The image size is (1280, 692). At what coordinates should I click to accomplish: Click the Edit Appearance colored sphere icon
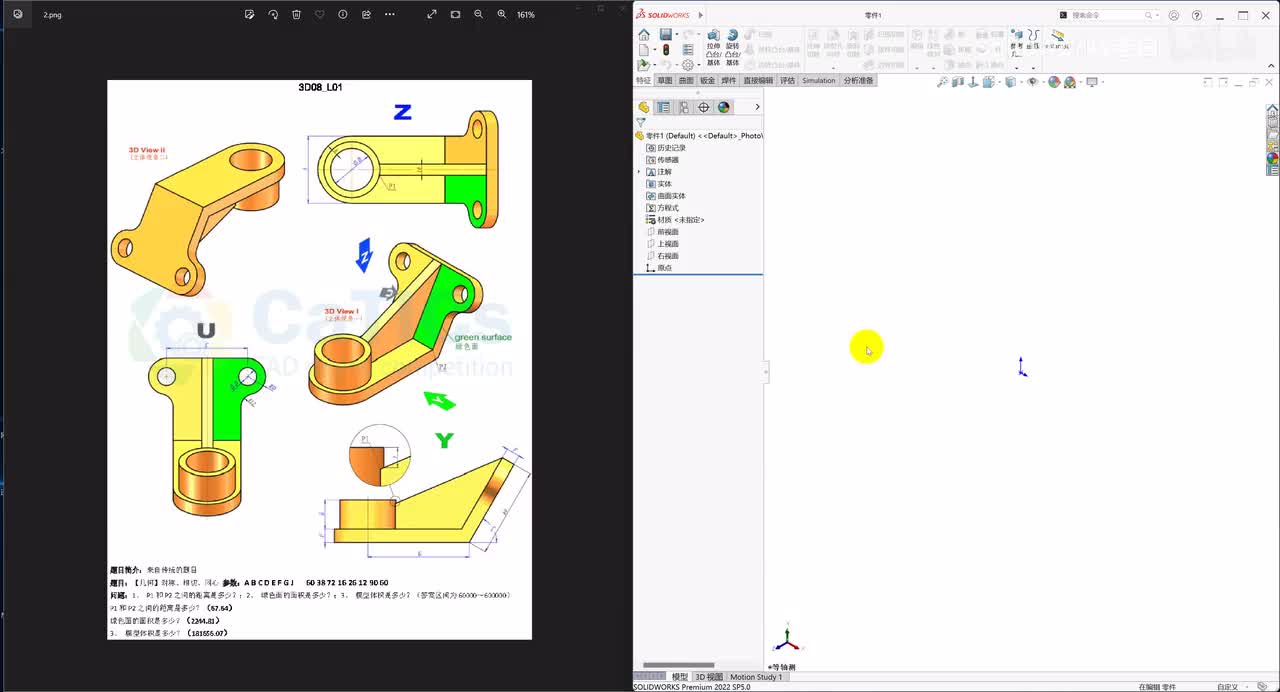[1054, 82]
